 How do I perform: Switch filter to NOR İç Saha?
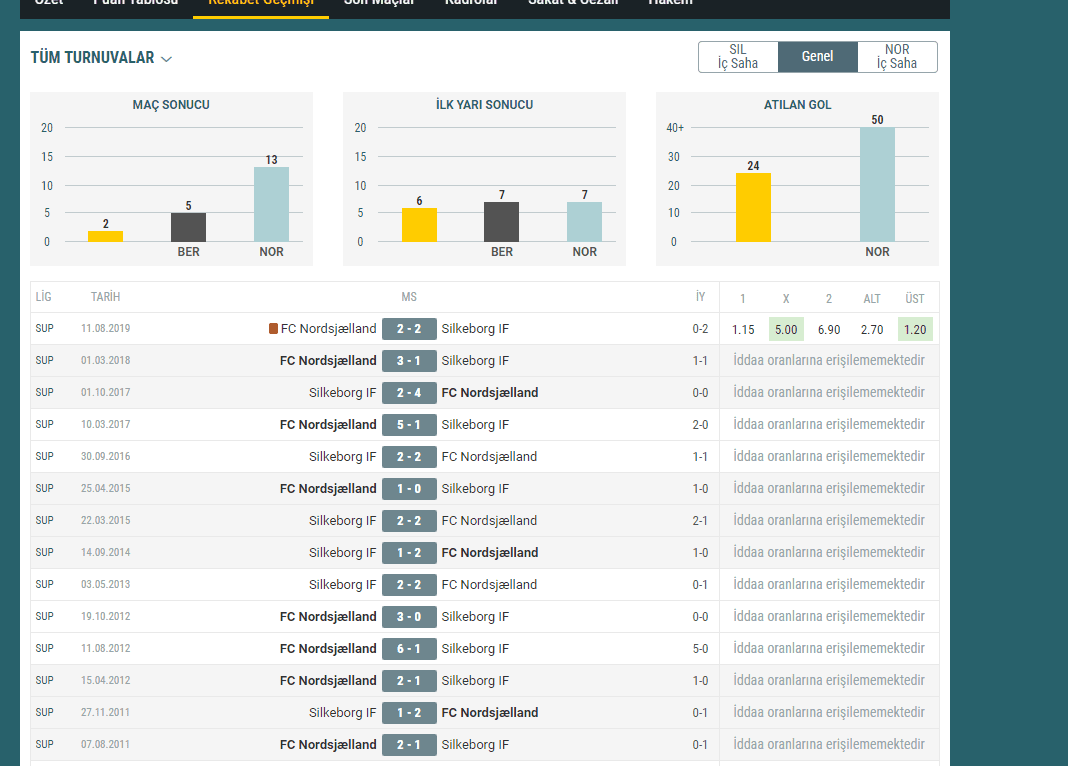click(897, 57)
